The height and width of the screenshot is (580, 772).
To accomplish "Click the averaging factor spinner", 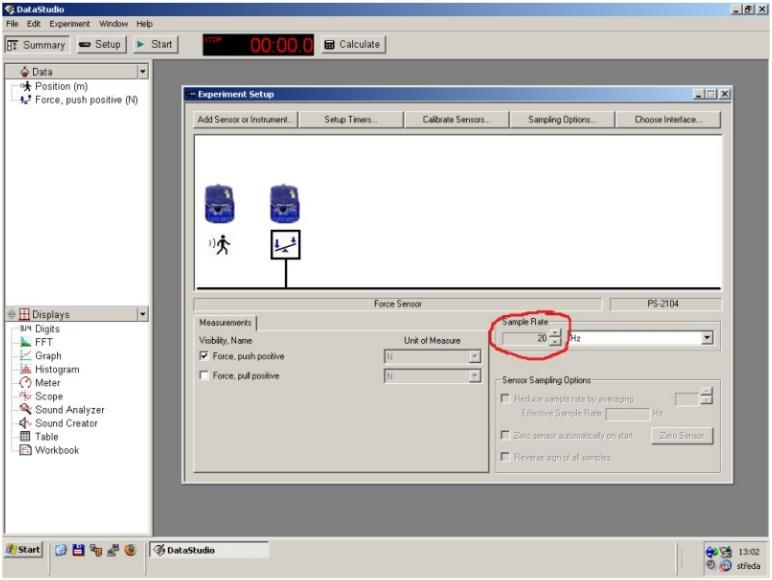I will point(707,396).
